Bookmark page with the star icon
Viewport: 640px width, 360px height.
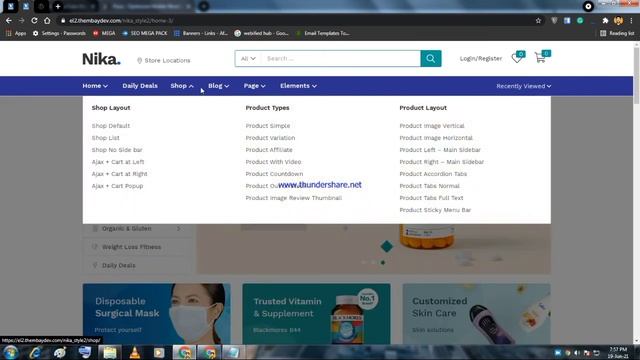[538, 20]
